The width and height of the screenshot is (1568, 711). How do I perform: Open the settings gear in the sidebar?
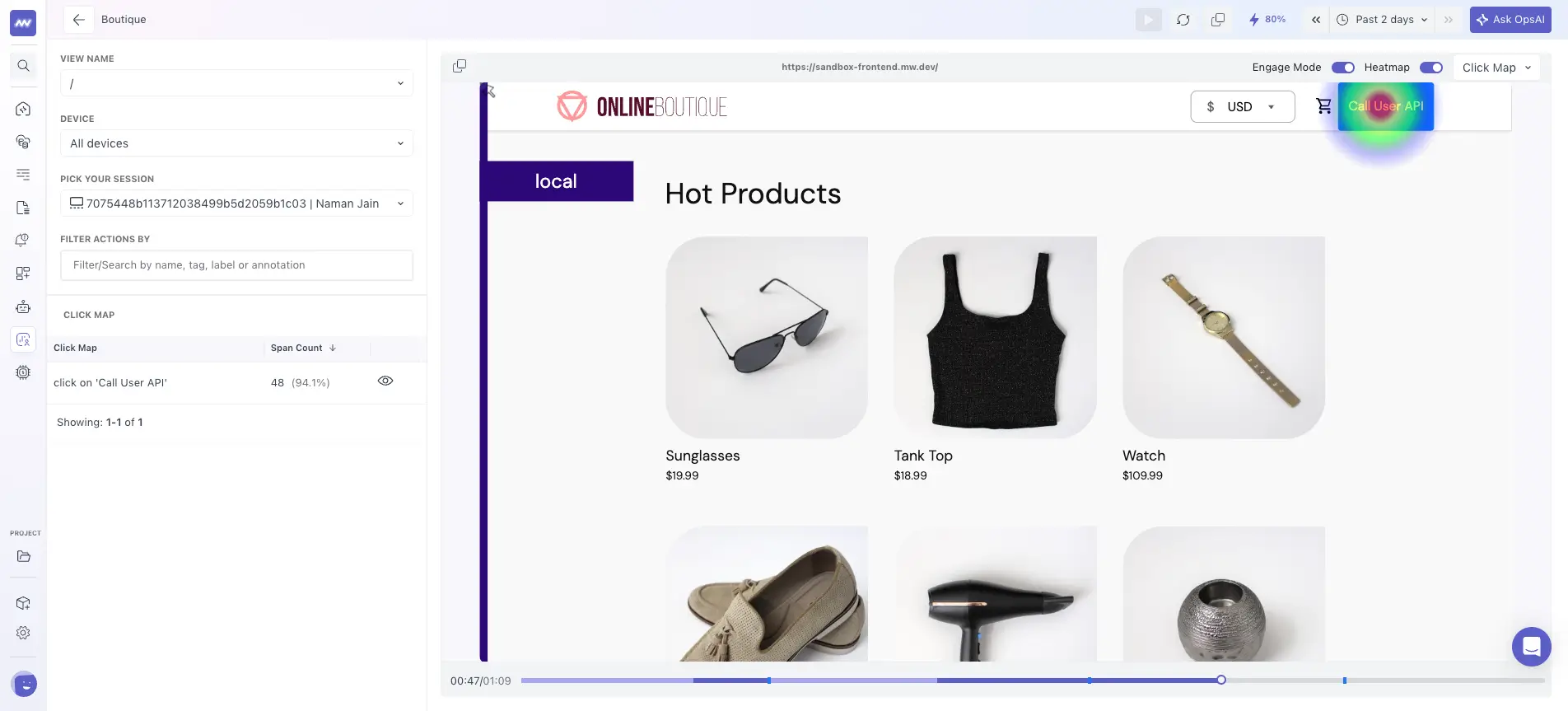(23, 633)
